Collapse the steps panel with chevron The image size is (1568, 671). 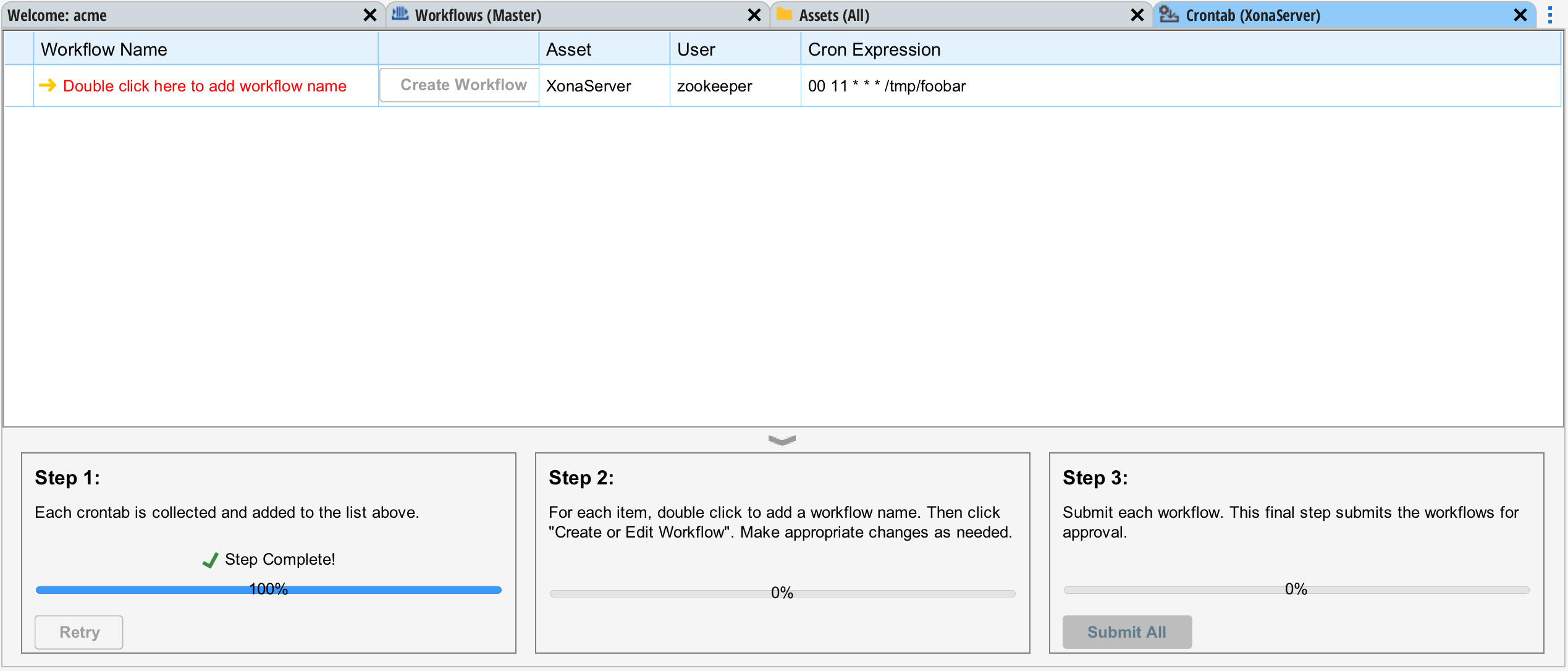click(782, 440)
